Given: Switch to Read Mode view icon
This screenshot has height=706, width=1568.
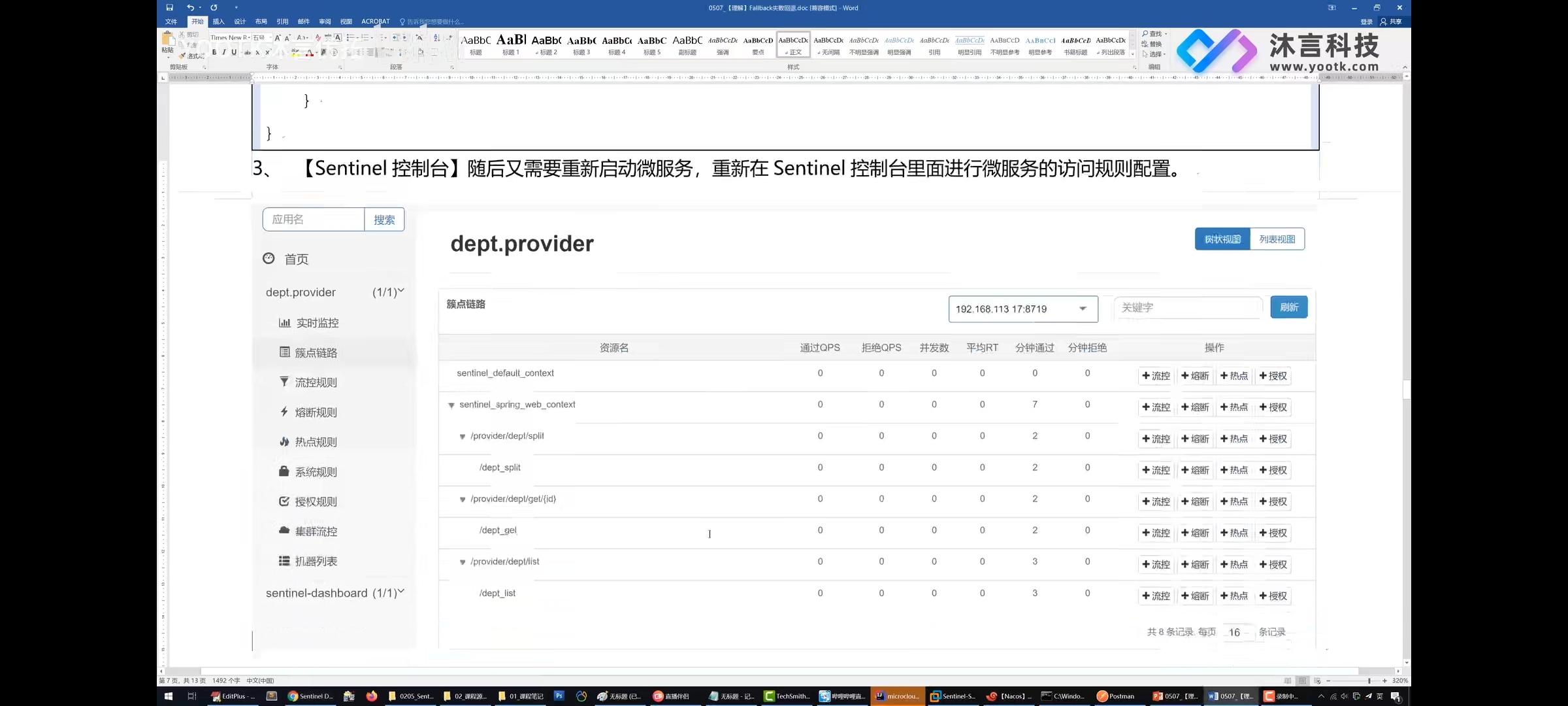Looking at the screenshot, I should (x=1288, y=681).
